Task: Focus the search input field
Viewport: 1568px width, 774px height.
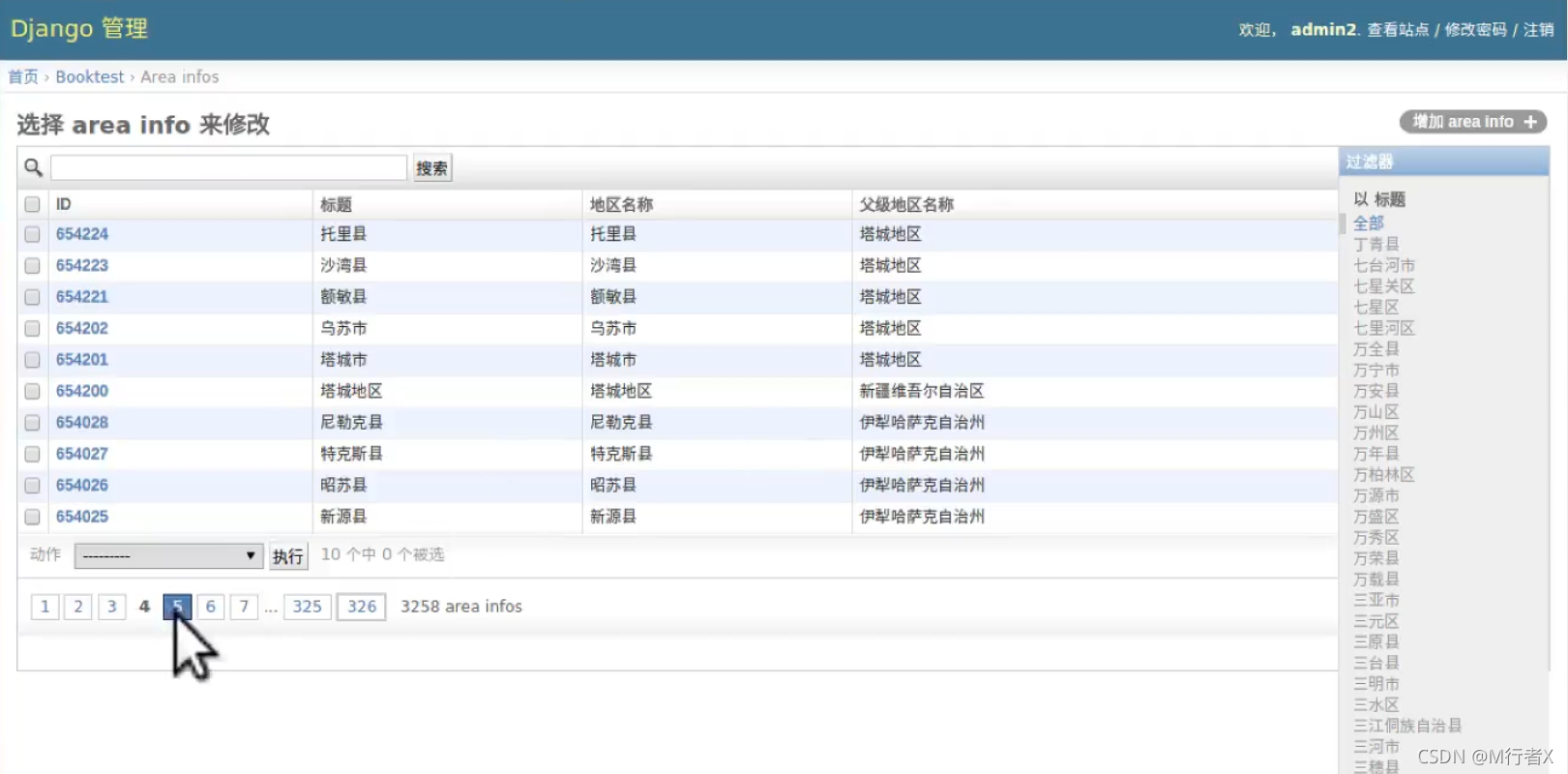Action: (228, 167)
